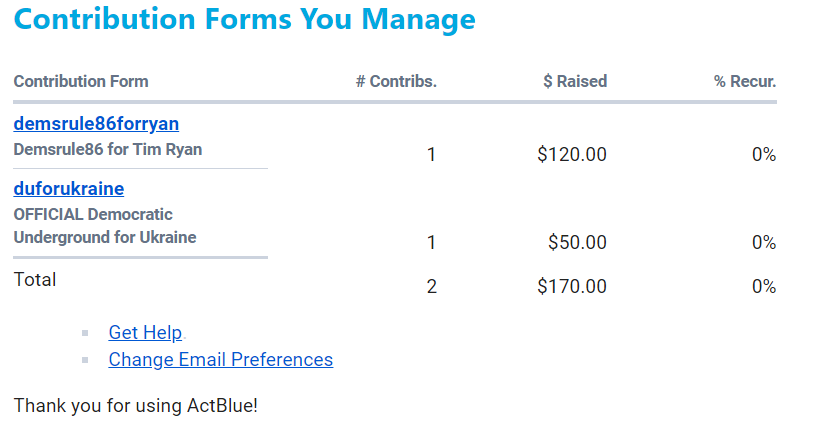Click the total contributions count of 2

pos(432,287)
